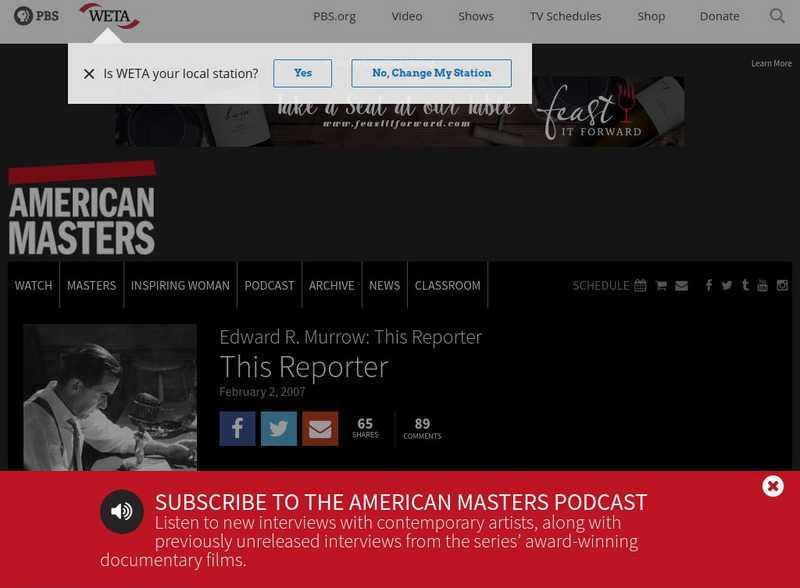
Task: Open the INSPIRING WOMAN tab
Action: 180,285
